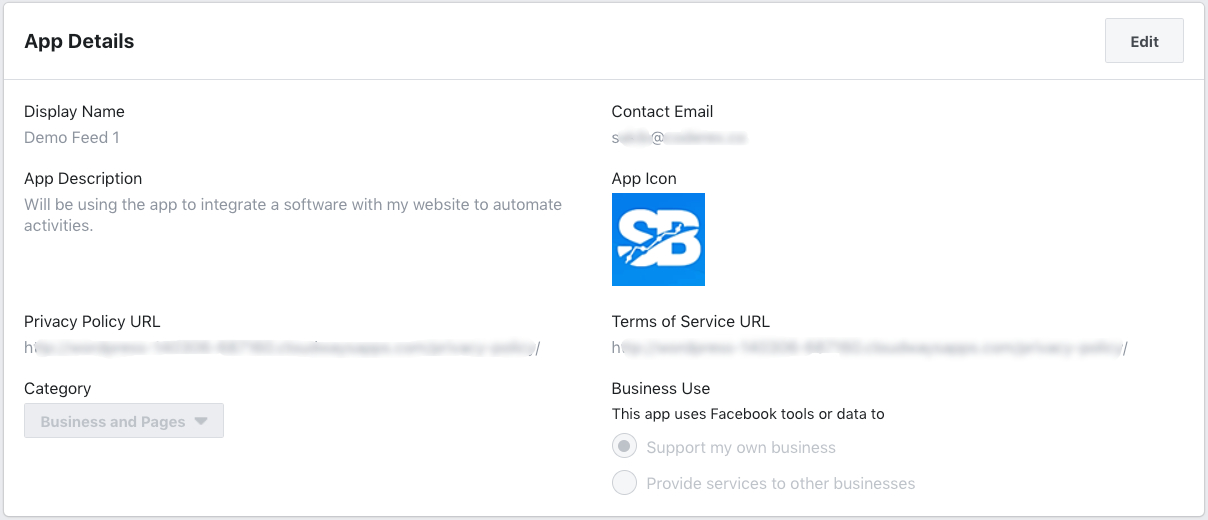Click the Terms of Service URL label
Screen dimensions: 1208x520
[x=691, y=321]
